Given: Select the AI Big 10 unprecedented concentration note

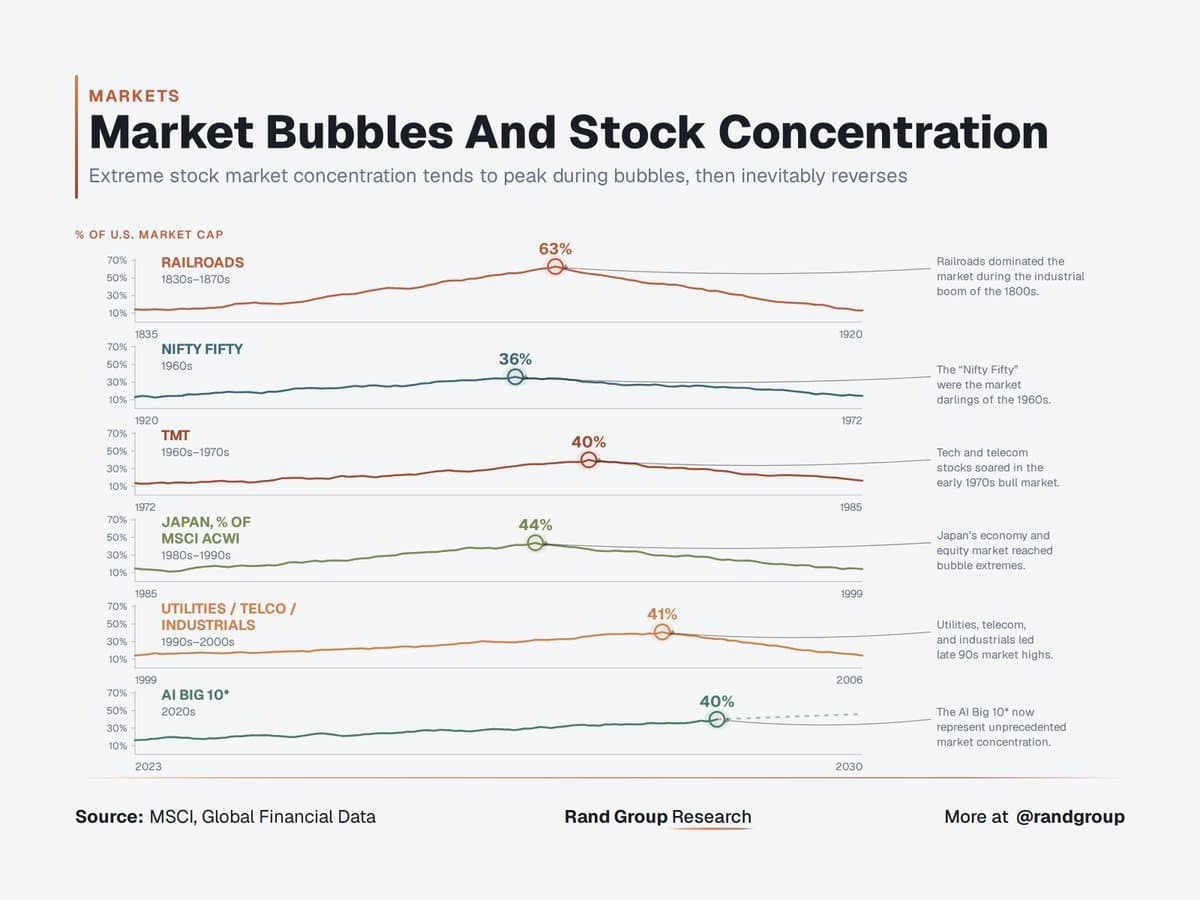Looking at the screenshot, I should [x=1001, y=727].
